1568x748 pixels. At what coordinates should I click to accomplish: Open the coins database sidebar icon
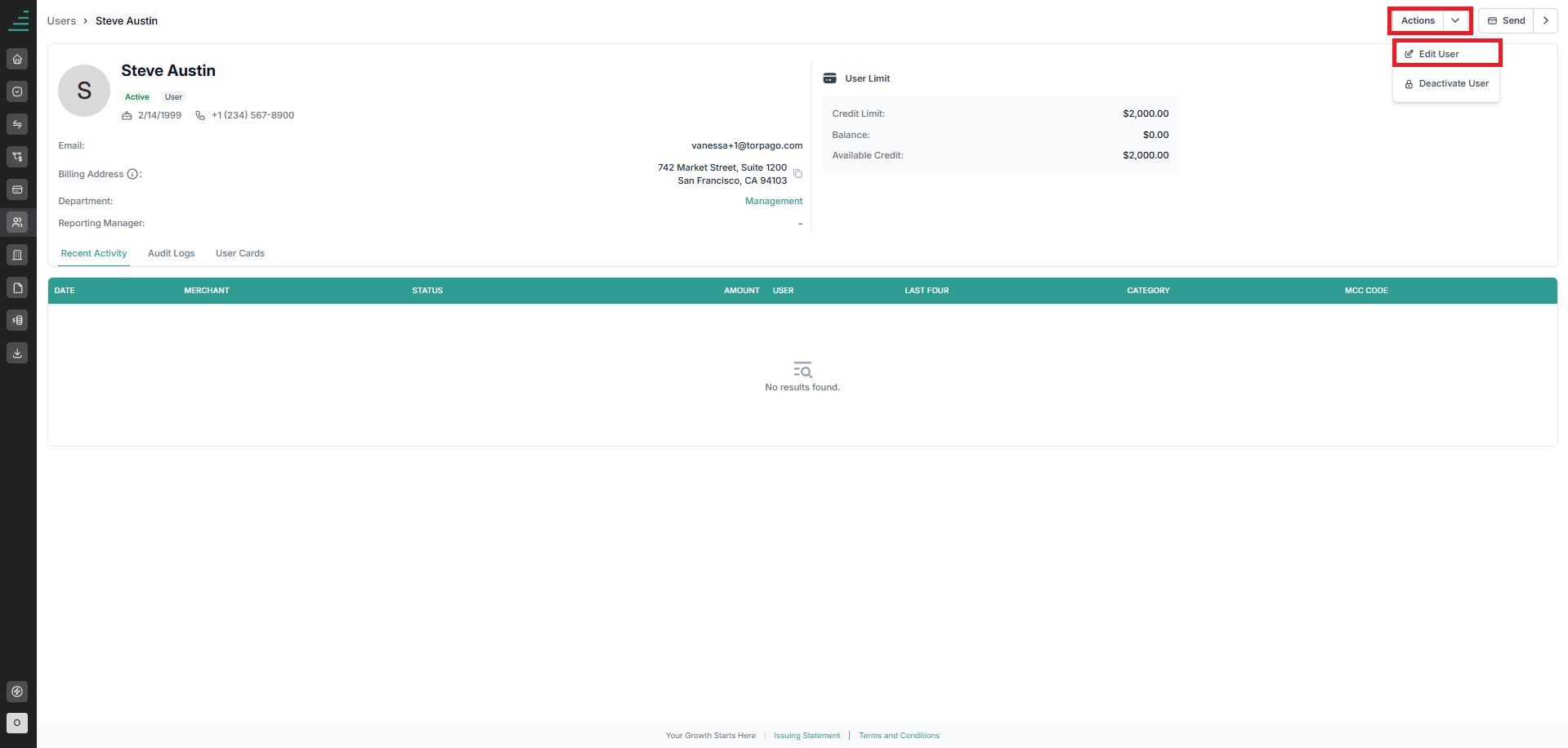point(17,320)
